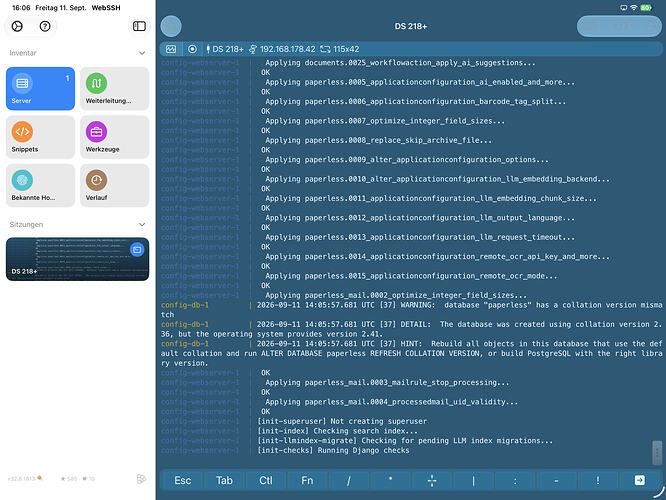
Task: Collapse the Inventar section
Action: coord(142,53)
